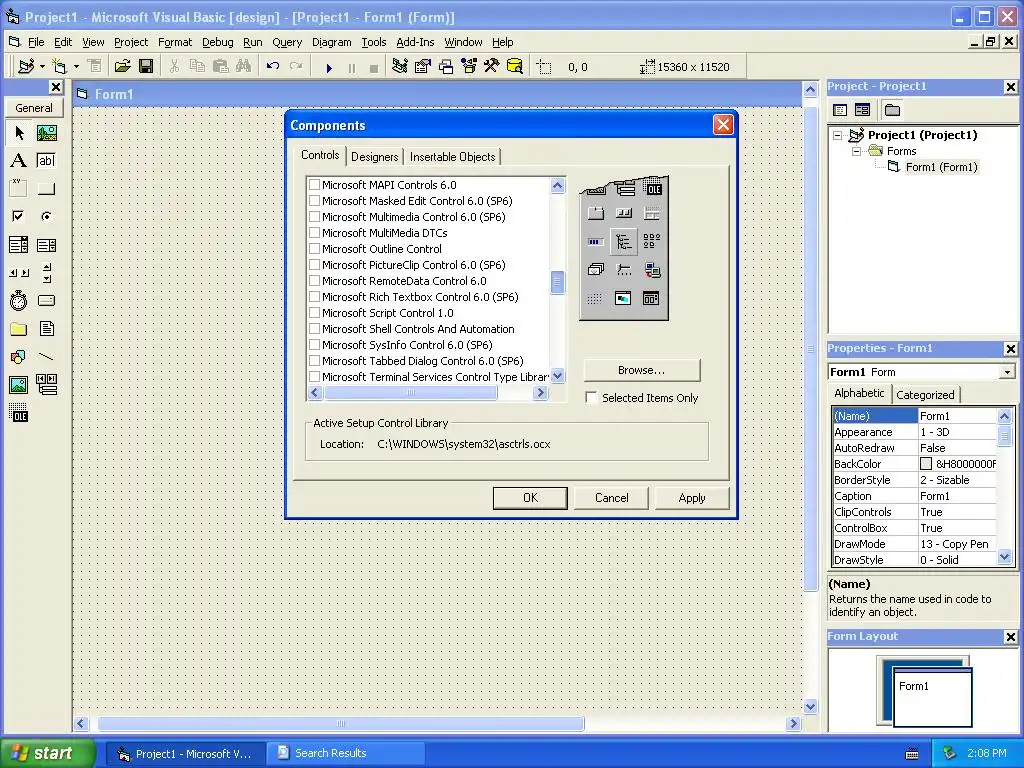Click the Form Layout Window toolbar icon
This screenshot has width=1024, height=768.
point(446,67)
